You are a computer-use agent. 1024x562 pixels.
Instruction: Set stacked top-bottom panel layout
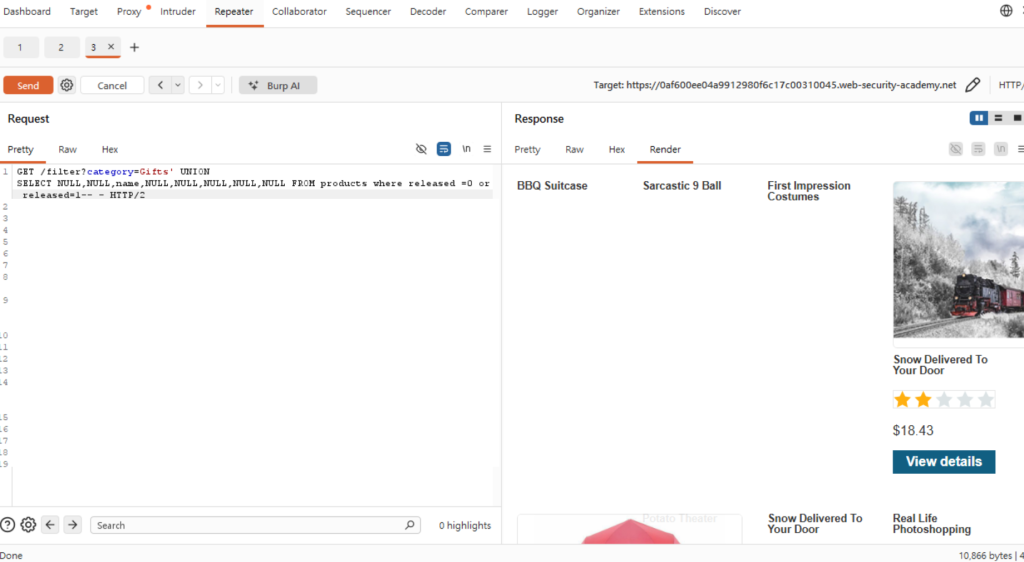click(x=998, y=118)
